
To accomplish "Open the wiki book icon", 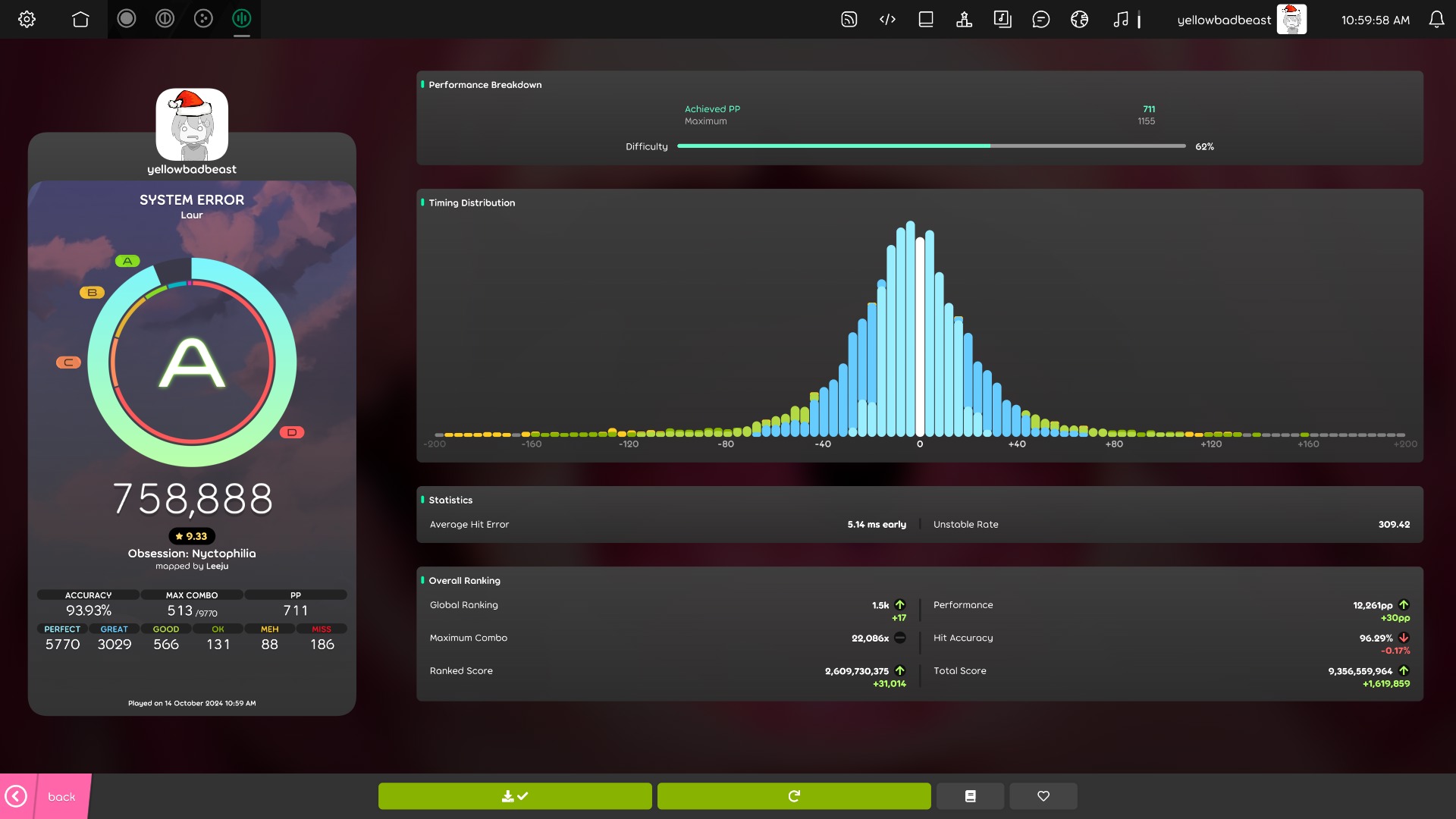I will click(926, 20).
